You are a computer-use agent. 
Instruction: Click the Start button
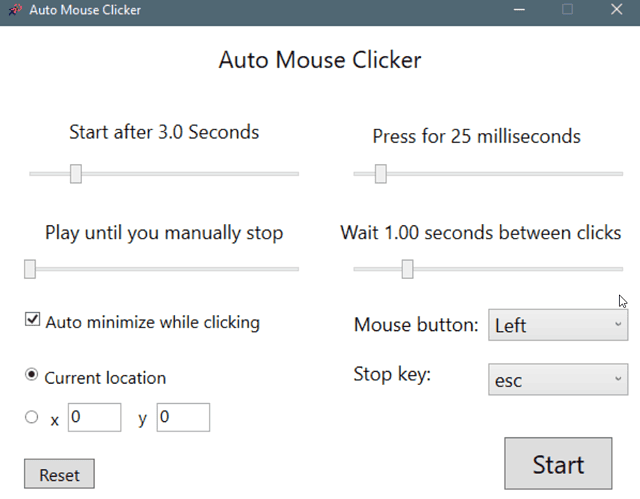[x=558, y=464]
